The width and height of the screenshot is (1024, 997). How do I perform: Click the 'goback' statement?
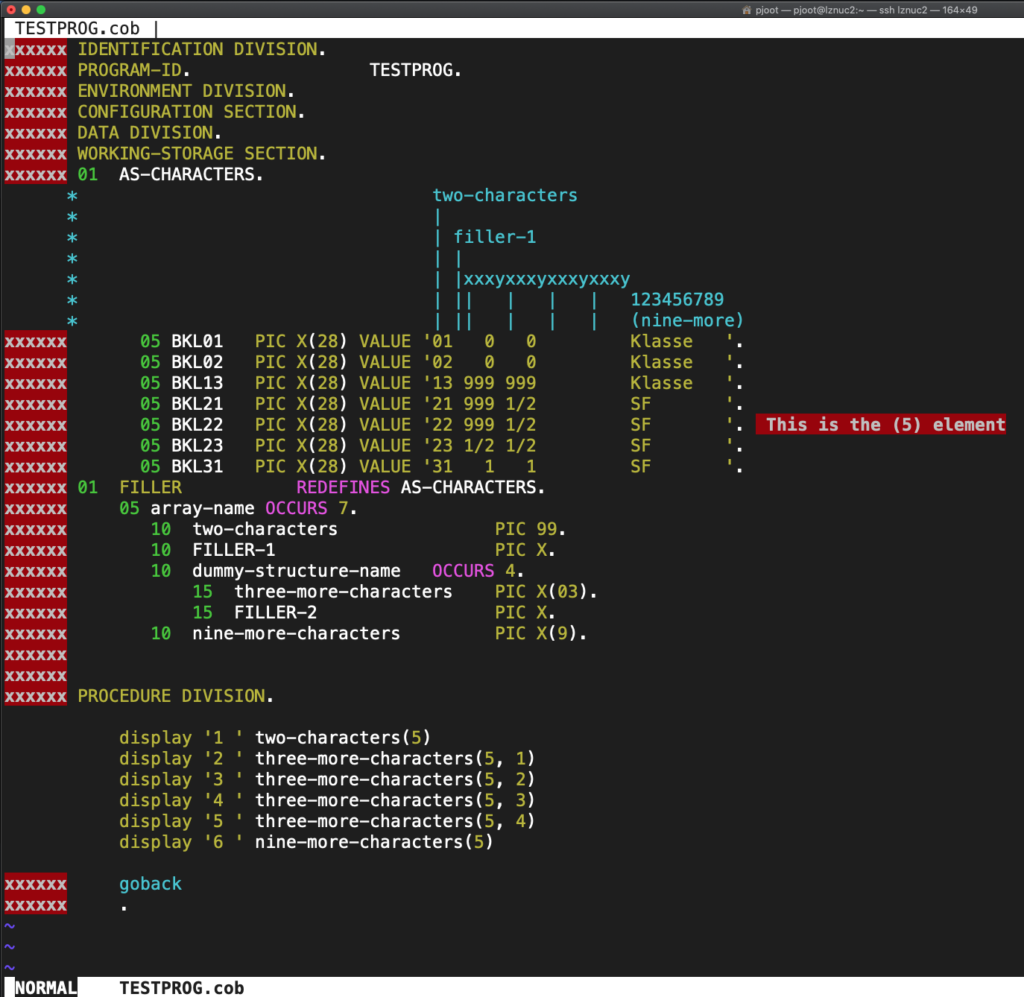click(x=150, y=884)
